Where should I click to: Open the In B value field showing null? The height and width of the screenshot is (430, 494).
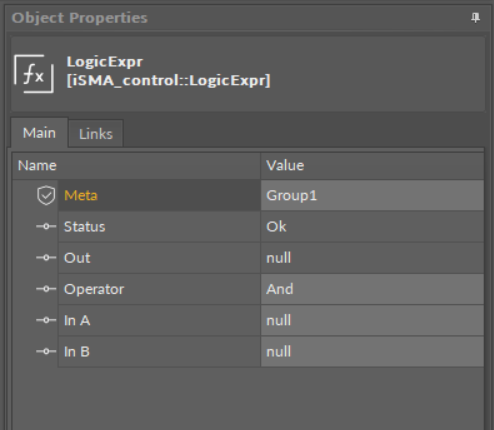click(372, 351)
